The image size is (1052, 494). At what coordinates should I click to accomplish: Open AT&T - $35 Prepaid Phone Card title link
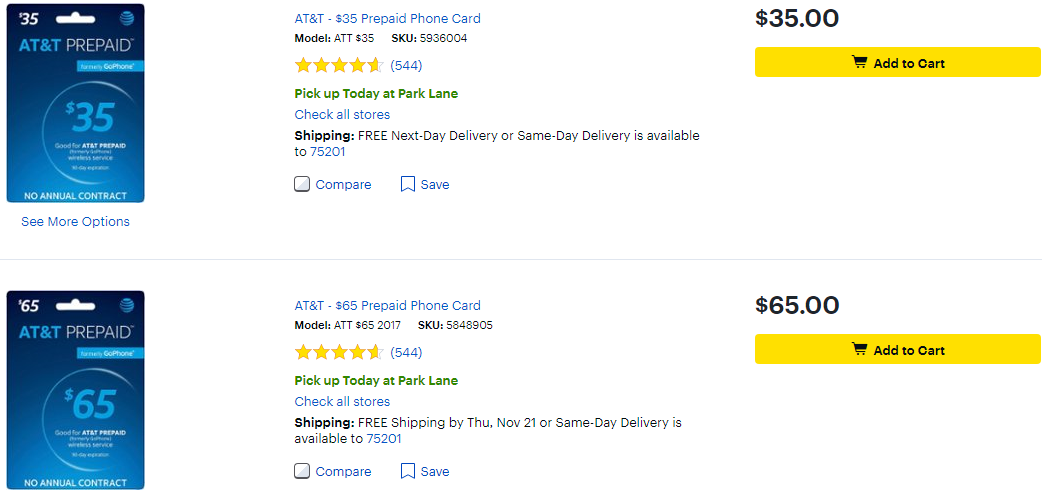coord(388,19)
